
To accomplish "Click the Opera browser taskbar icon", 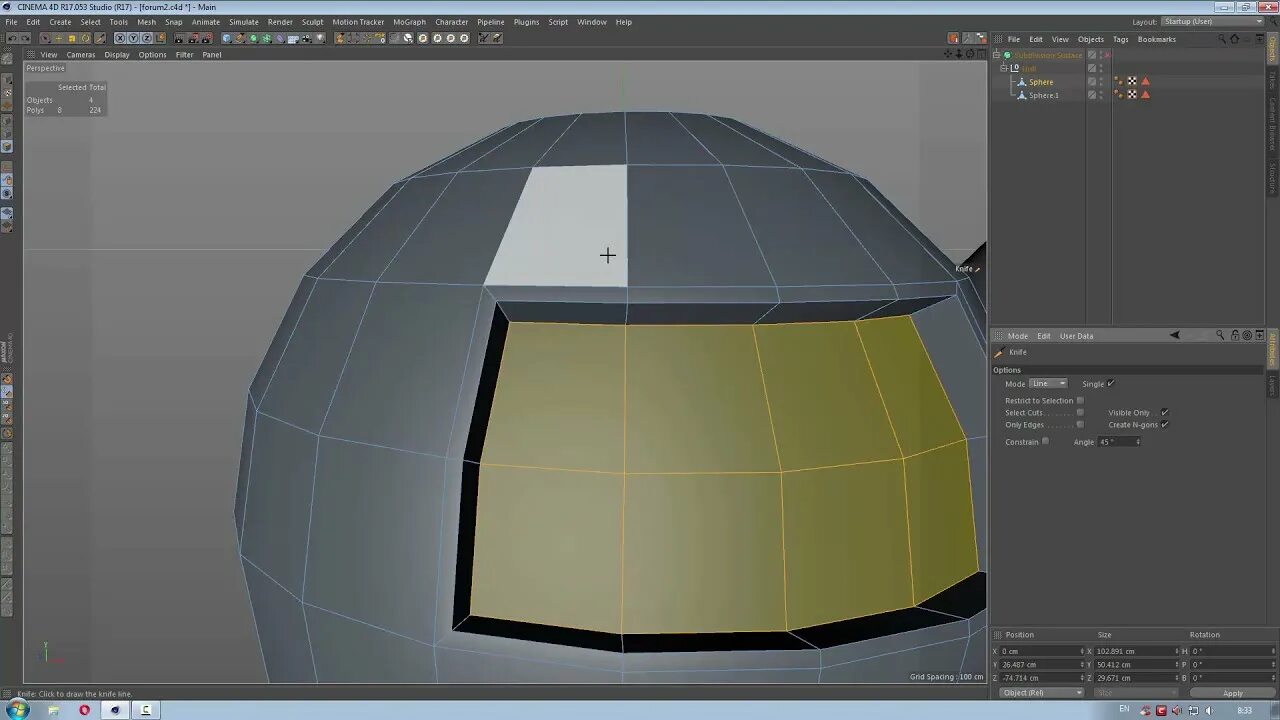I will (x=84, y=710).
